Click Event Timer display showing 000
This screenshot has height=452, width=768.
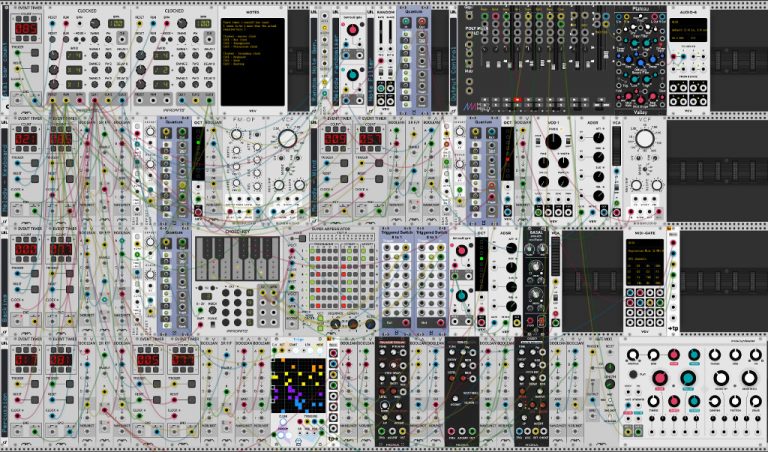25,248
